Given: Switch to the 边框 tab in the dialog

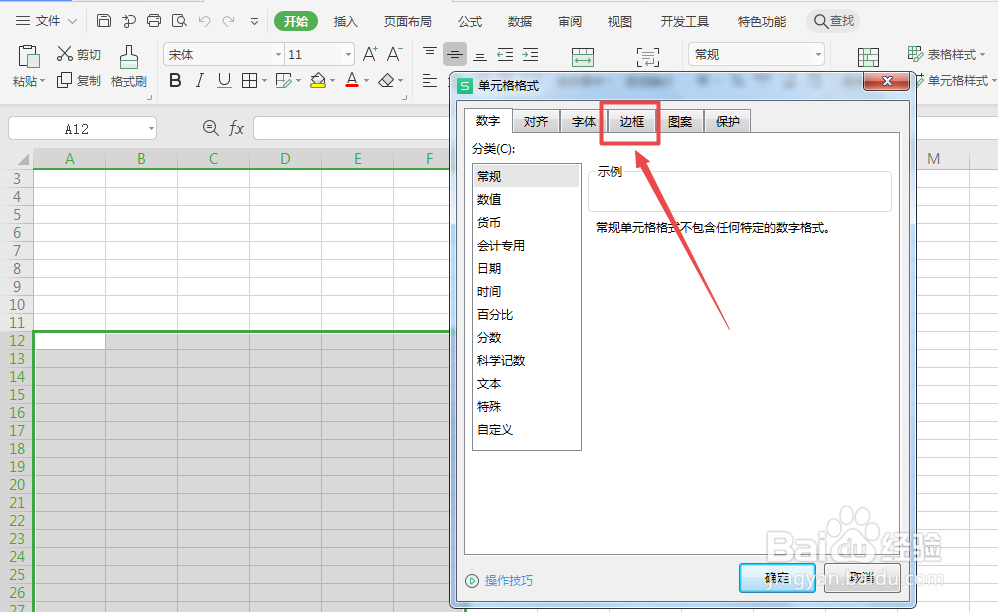Looking at the screenshot, I should [630, 120].
